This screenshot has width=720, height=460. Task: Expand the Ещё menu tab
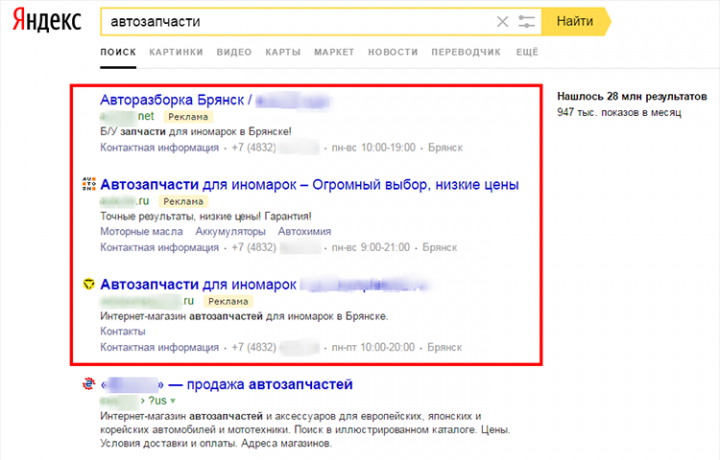click(x=527, y=52)
